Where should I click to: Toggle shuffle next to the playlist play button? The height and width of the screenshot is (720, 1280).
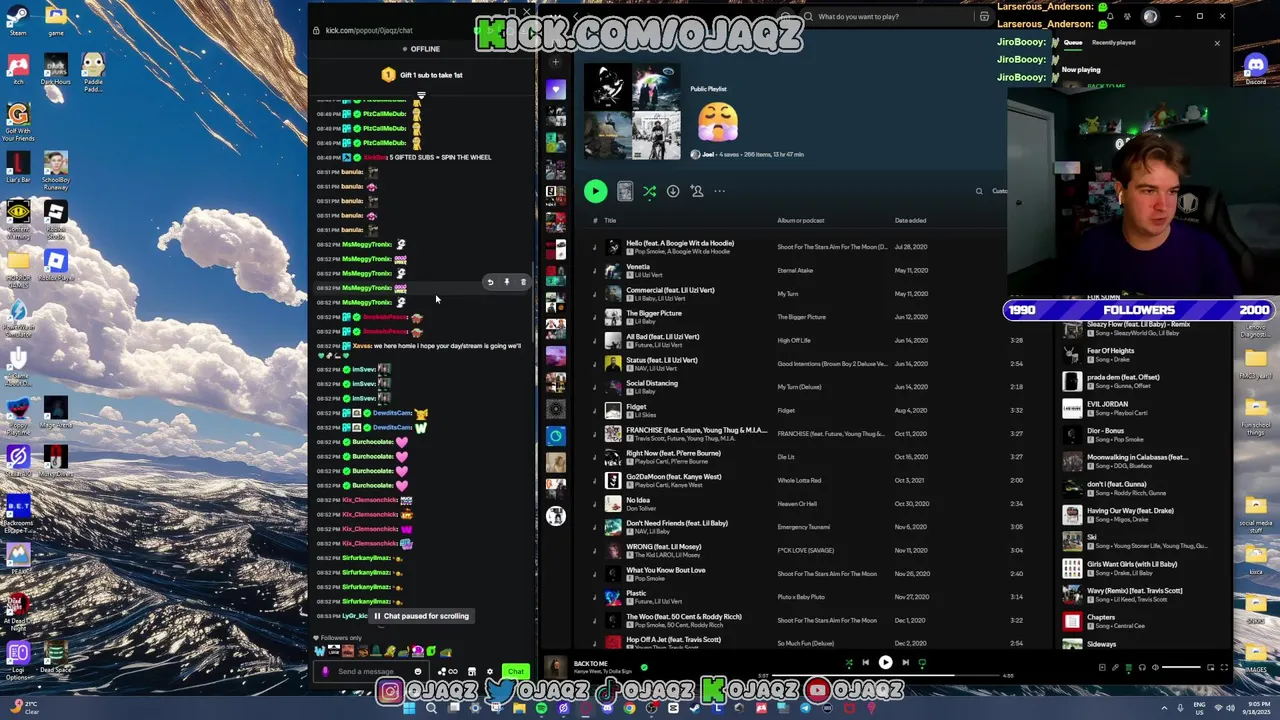click(649, 191)
